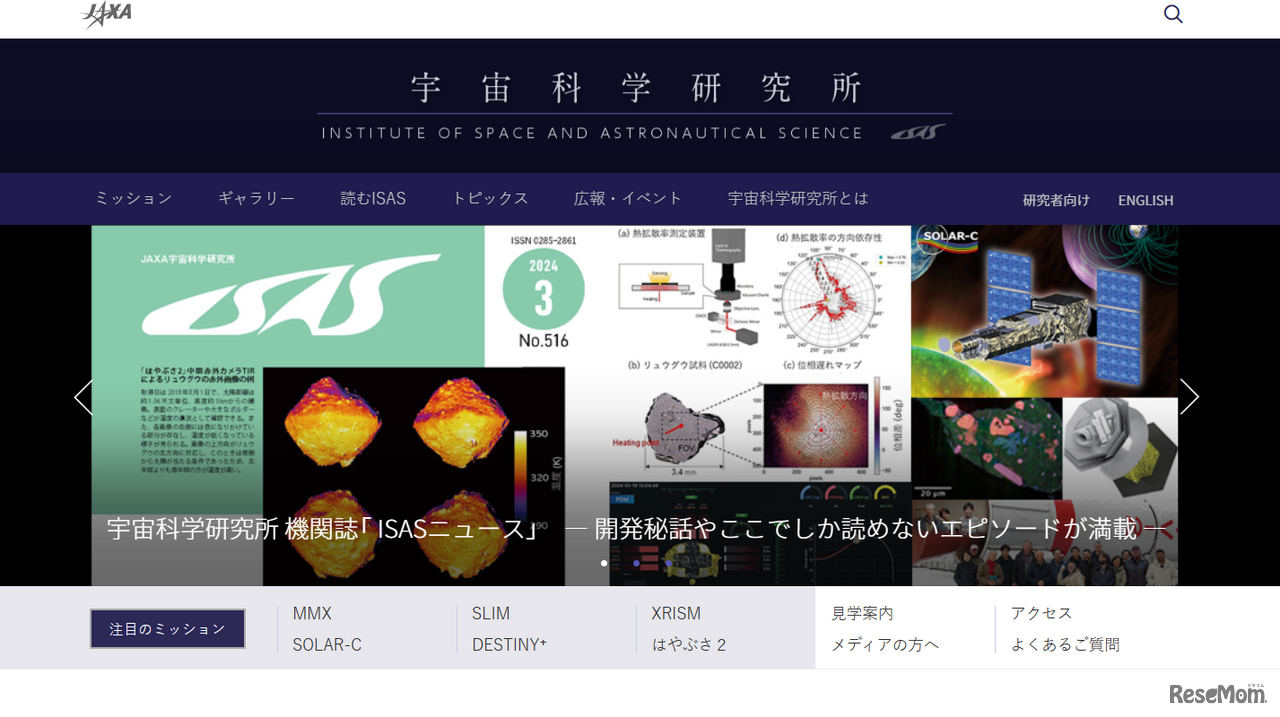Viewport: 1280px width, 717px height.
Task: Go to the previous carousel slide arrow
Action: point(83,397)
